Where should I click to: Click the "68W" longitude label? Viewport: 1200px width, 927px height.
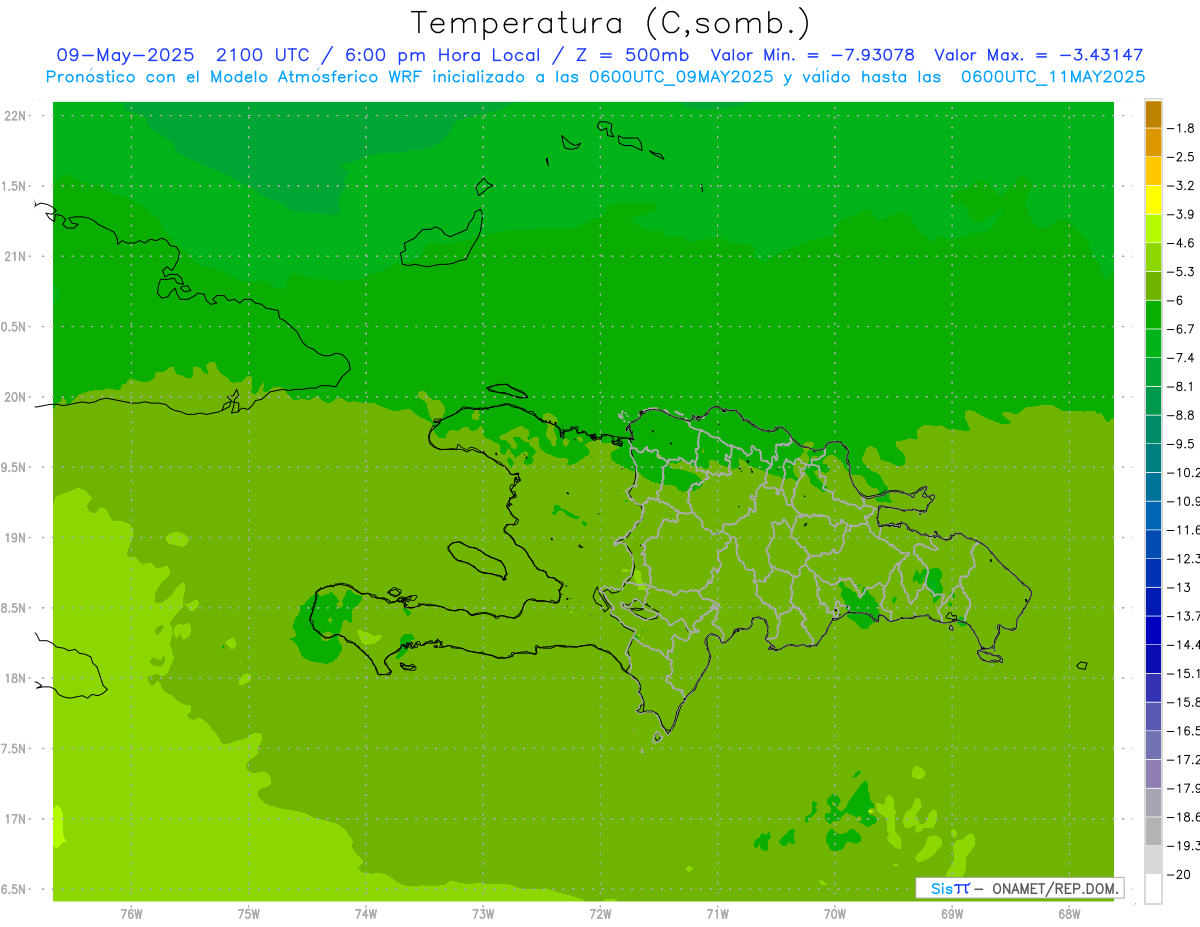pyautogui.click(x=1069, y=913)
